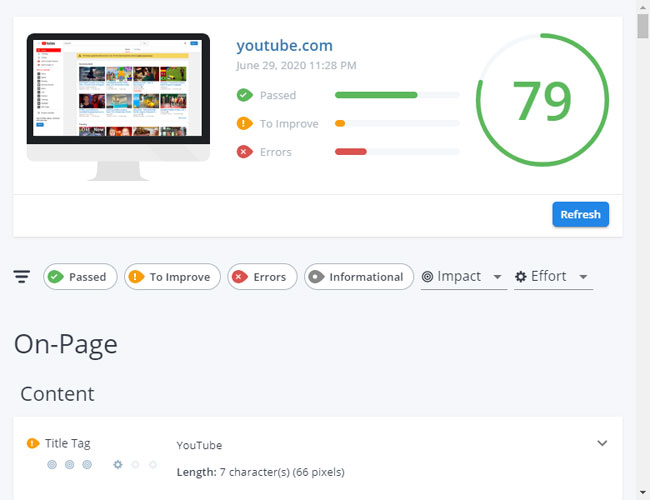This screenshot has height=500, width=650.
Task: Toggle the Passed filter chip
Action: pos(80,277)
